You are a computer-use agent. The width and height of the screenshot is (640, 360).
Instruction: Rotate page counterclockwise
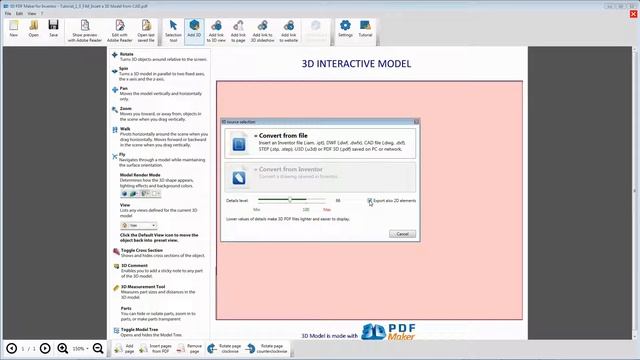click(x=267, y=348)
